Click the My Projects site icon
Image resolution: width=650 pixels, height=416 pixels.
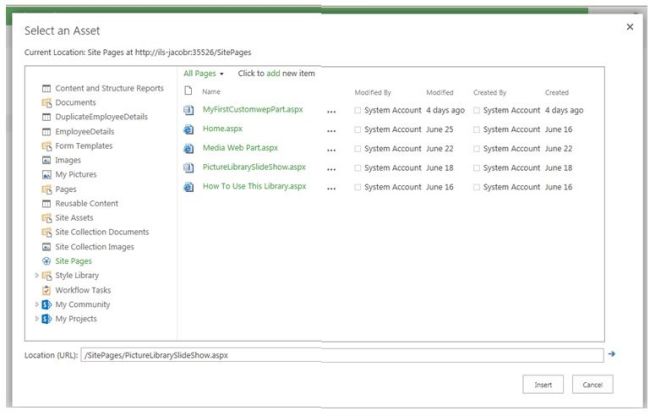coord(46,319)
